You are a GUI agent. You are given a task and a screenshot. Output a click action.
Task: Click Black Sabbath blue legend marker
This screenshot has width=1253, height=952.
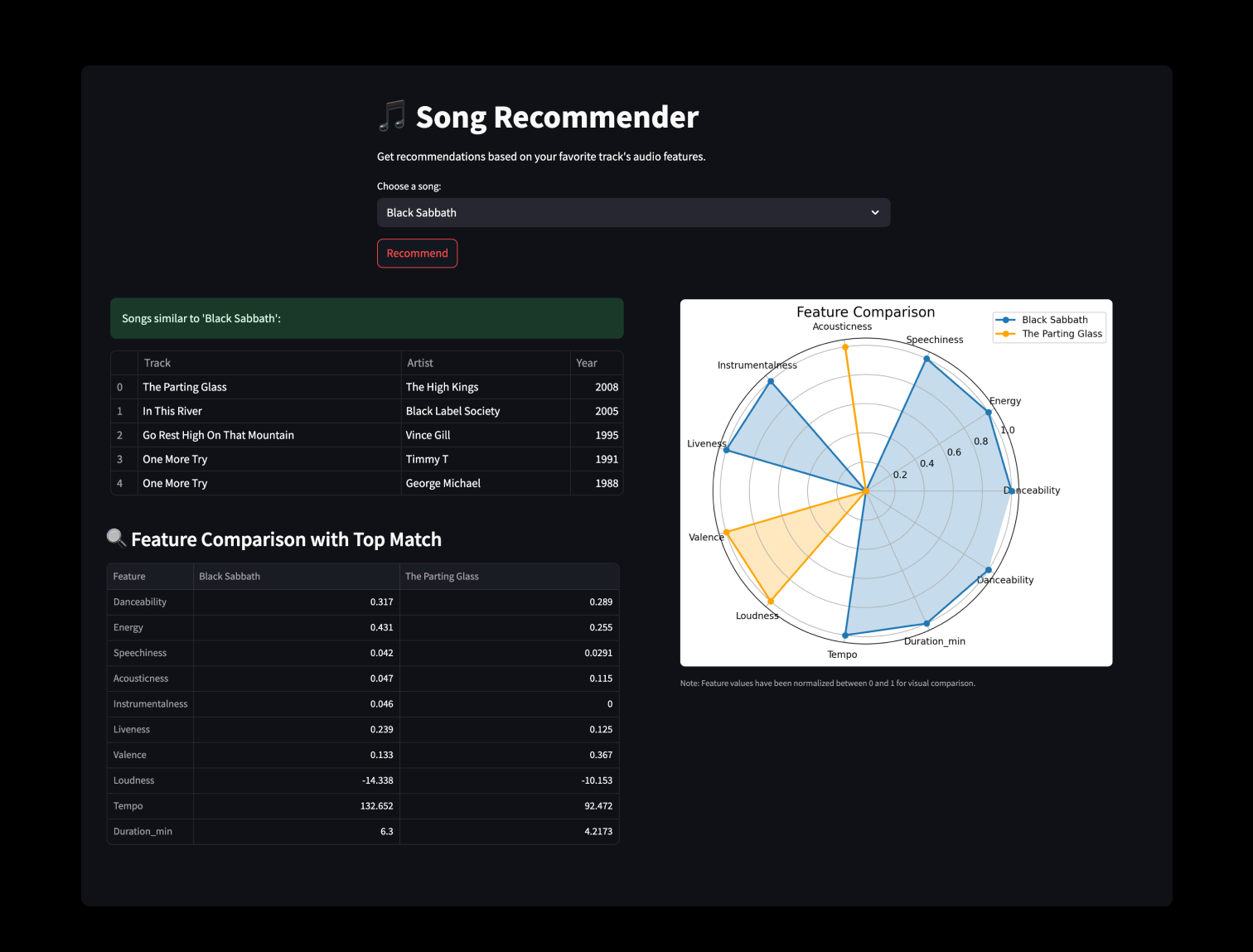point(1005,320)
